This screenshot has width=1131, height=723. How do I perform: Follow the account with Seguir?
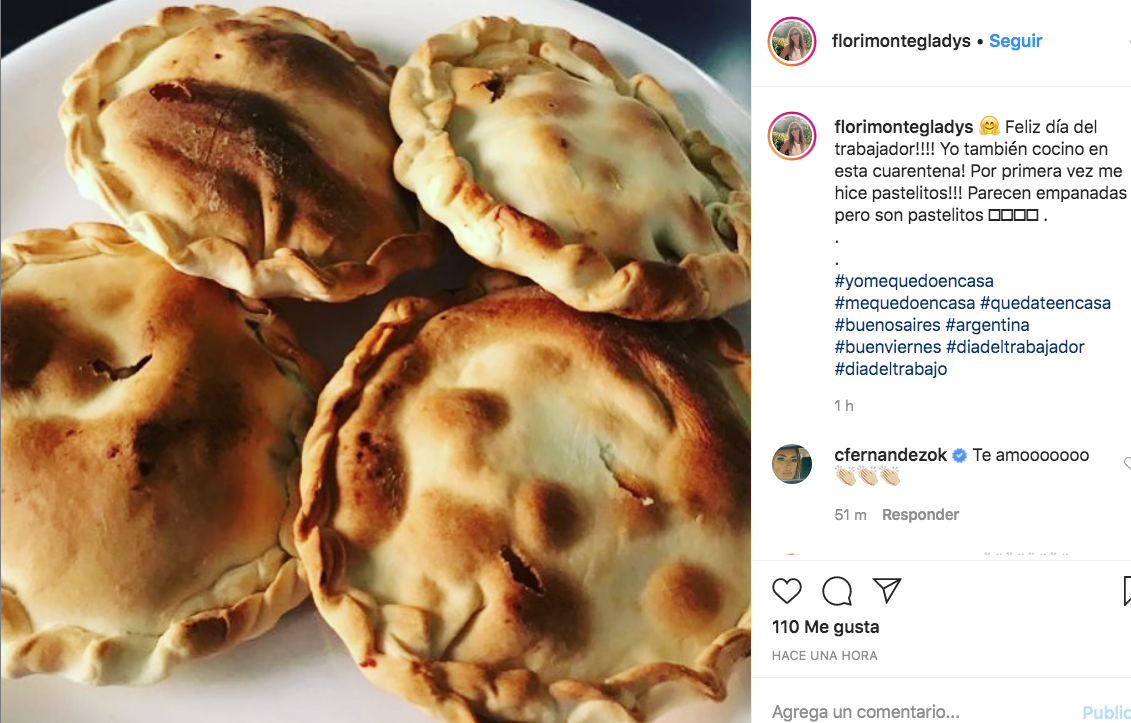[x=1016, y=41]
